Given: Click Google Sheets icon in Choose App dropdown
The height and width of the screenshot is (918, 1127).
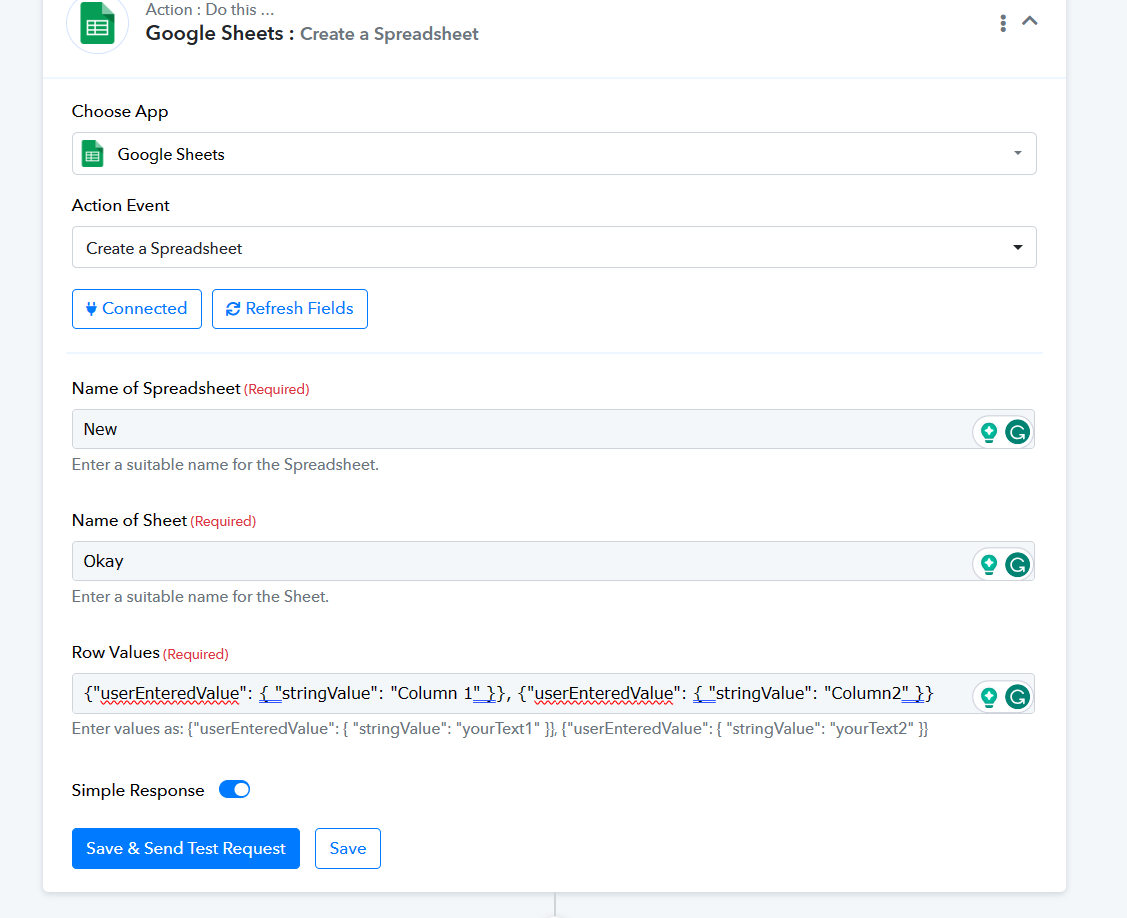Looking at the screenshot, I should click(x=93, y=154).
